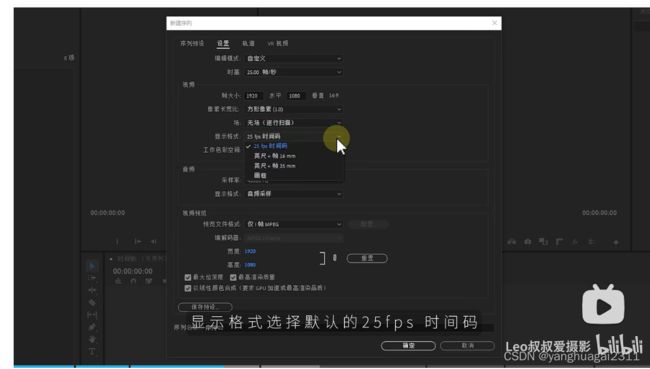
Task: Click the 取消 button
Action: 468,345
